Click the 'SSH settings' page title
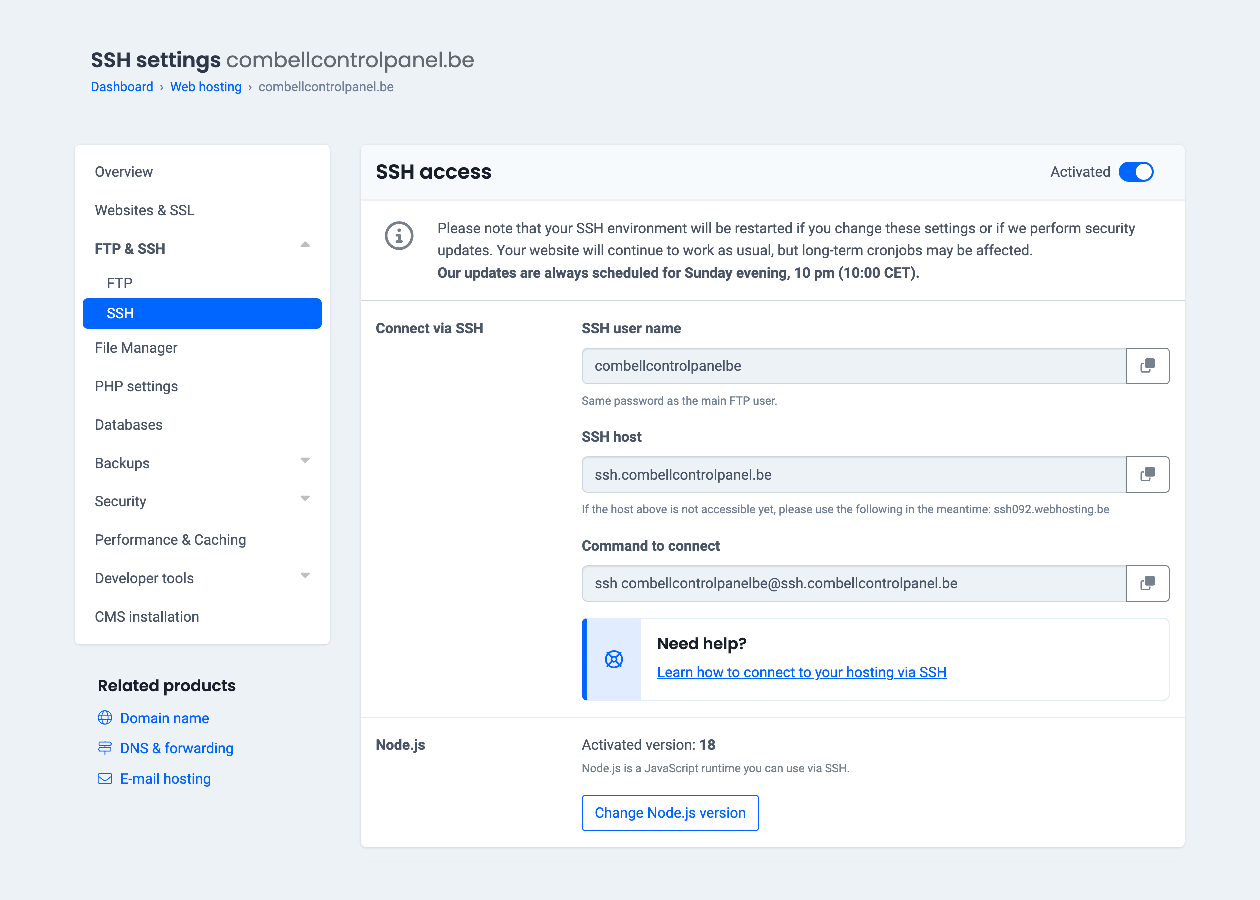 tap(156, 60)
